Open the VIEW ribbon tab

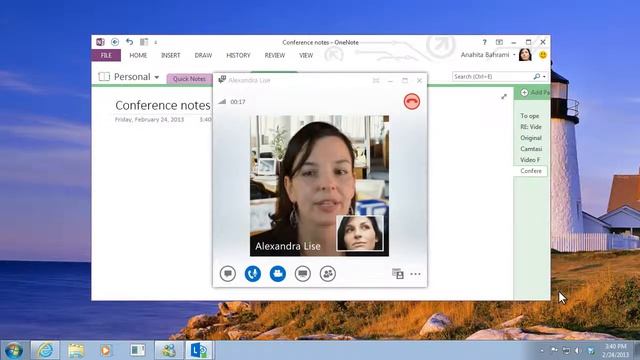pyautogui.click(x=306, y=55)
